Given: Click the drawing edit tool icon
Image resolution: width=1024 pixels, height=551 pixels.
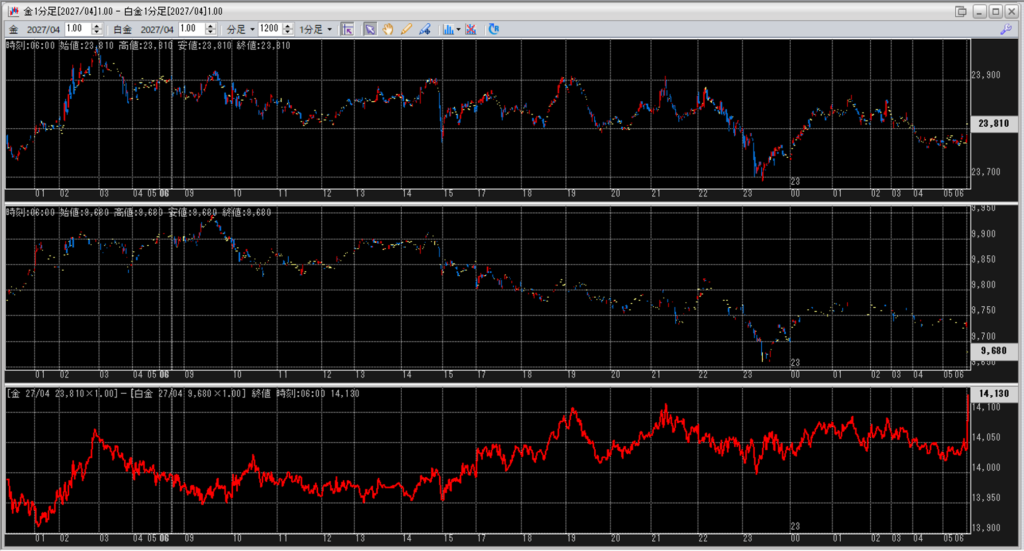Looking at the screenshot, I should pyautogui.click(x=424, y=29).
